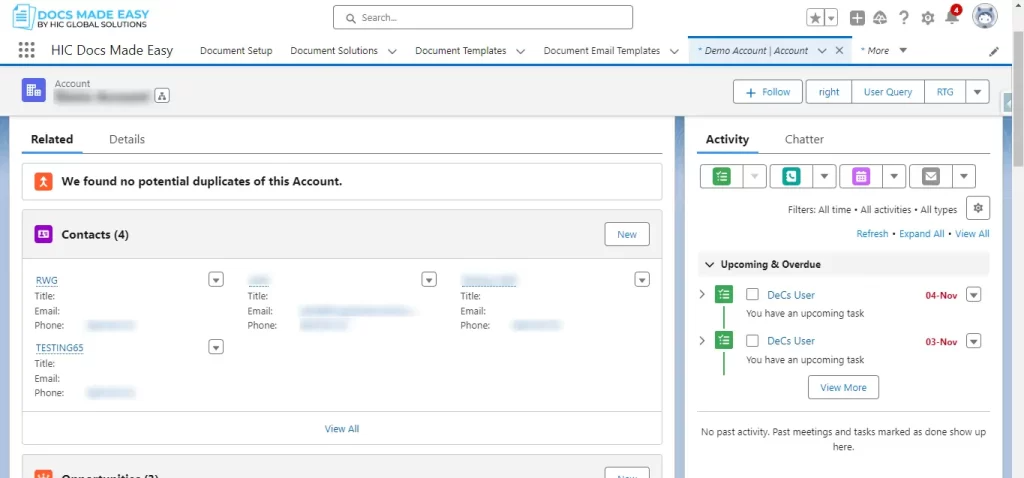1024x478 pixels.
Task: Click the Expand All activity link
Action: point(921,233)
